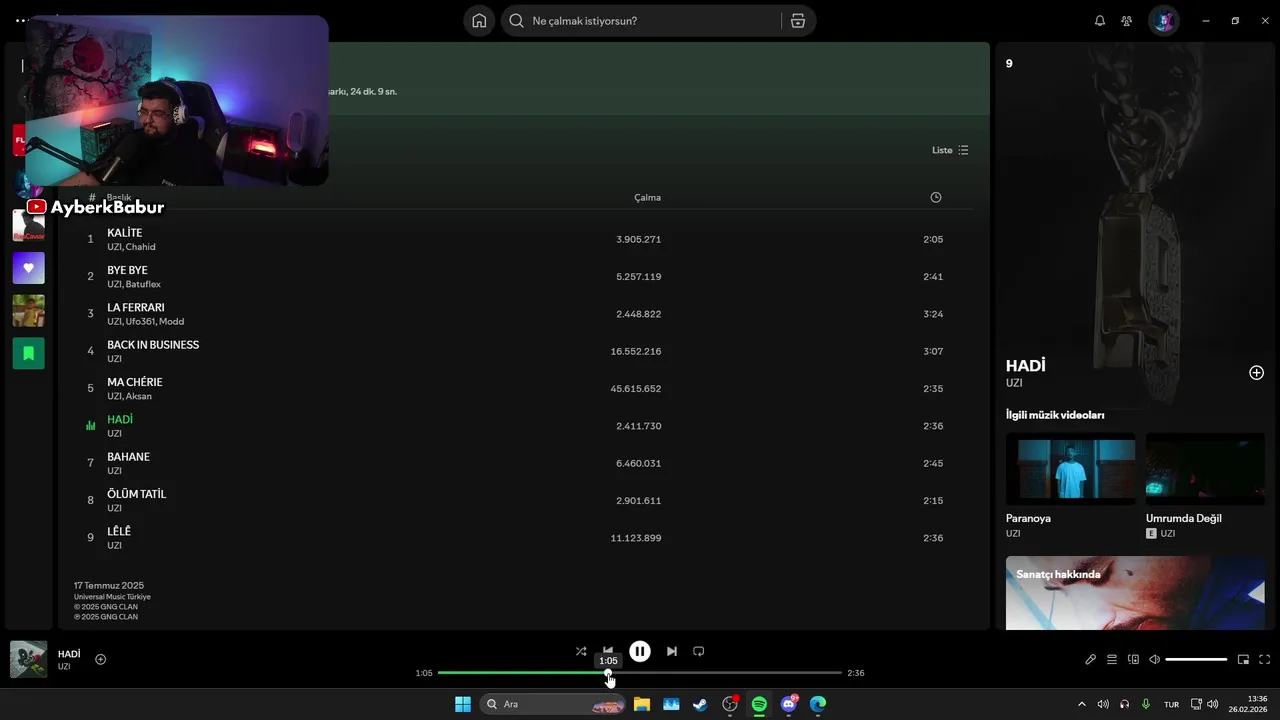Screen dimensions: 1280x720
Task: Open Windows Start menu
Action: point(463,704)
